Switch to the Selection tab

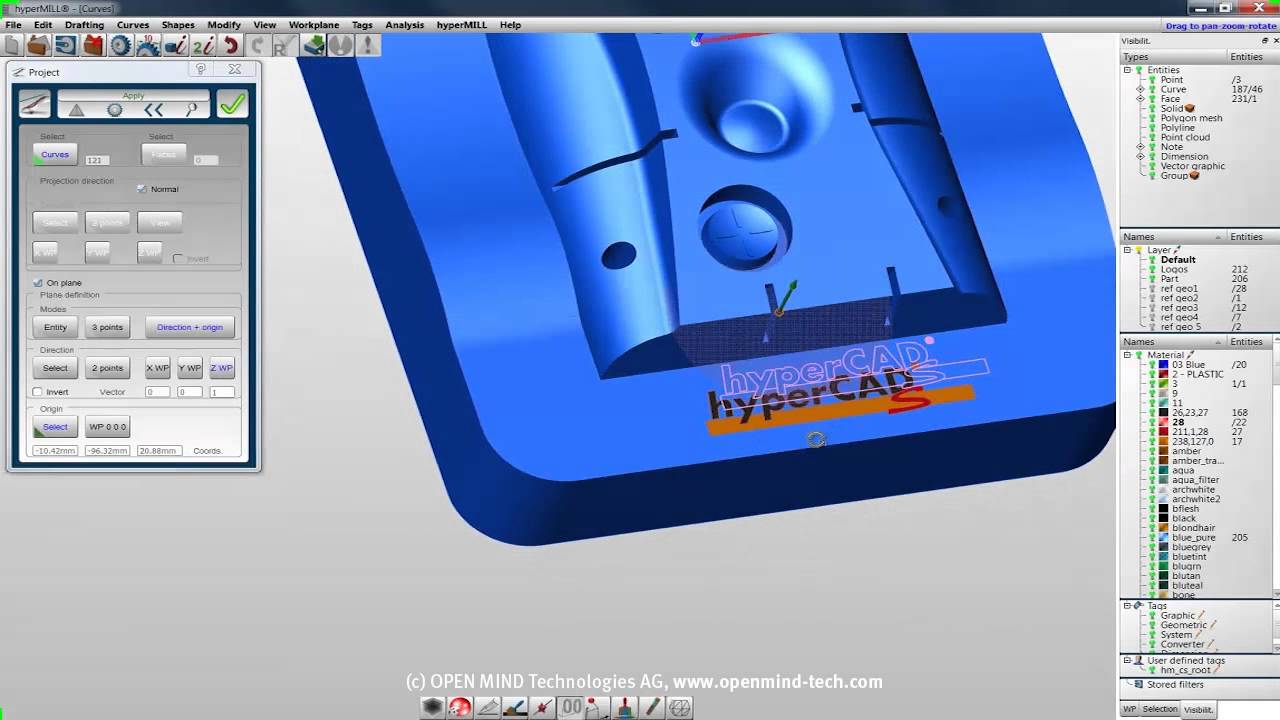pos(1160,709)
